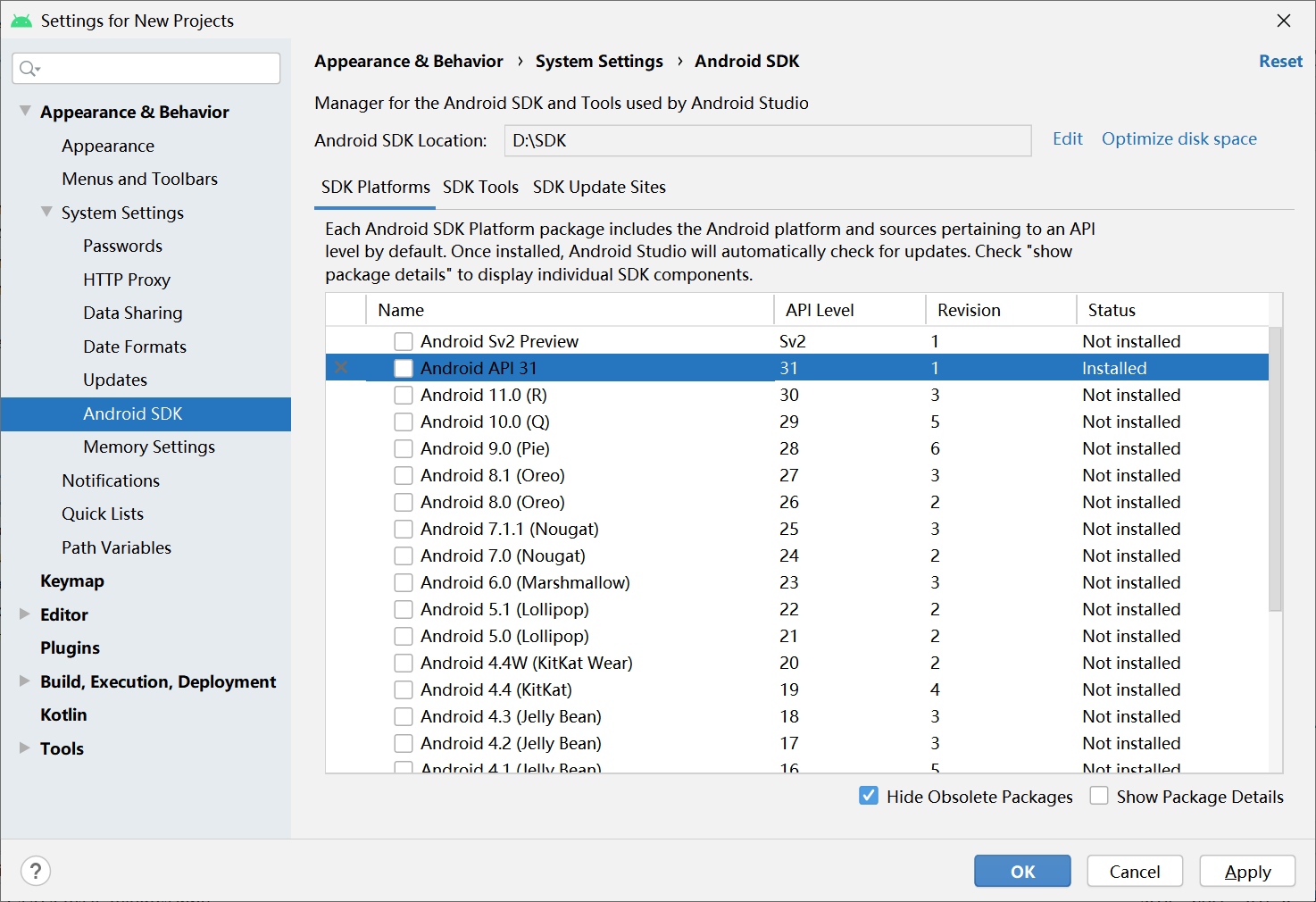Open Notifications settings
The height and width of the screenshot is (902, 1316).
coord(111,480)
